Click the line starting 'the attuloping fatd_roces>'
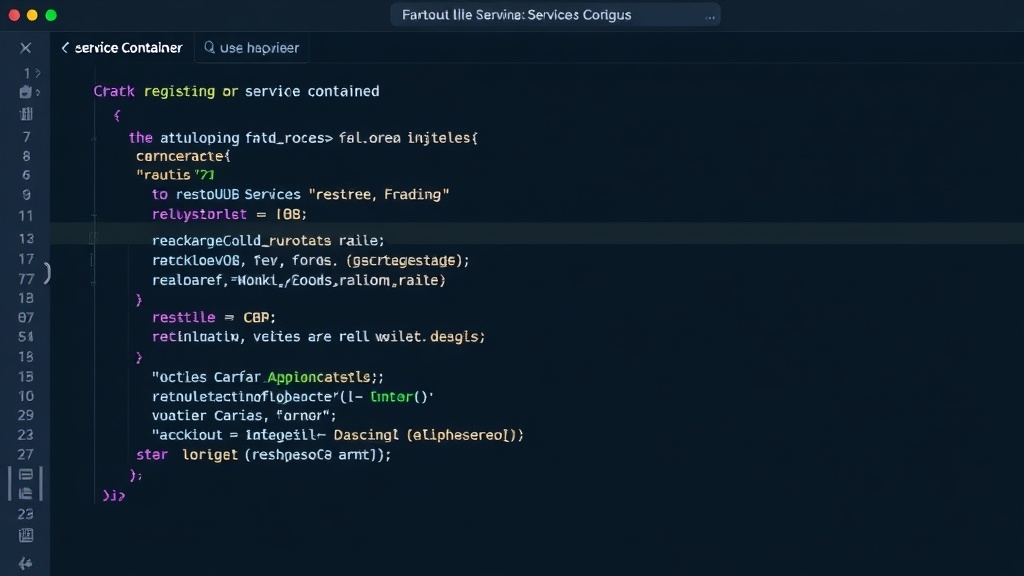This screenshot has height=576, width=1024. point(303,138)
